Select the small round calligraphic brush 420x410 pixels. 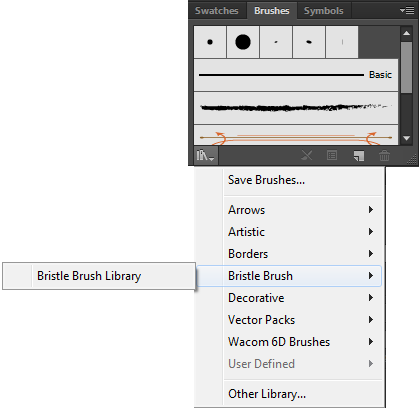(210, 42)
